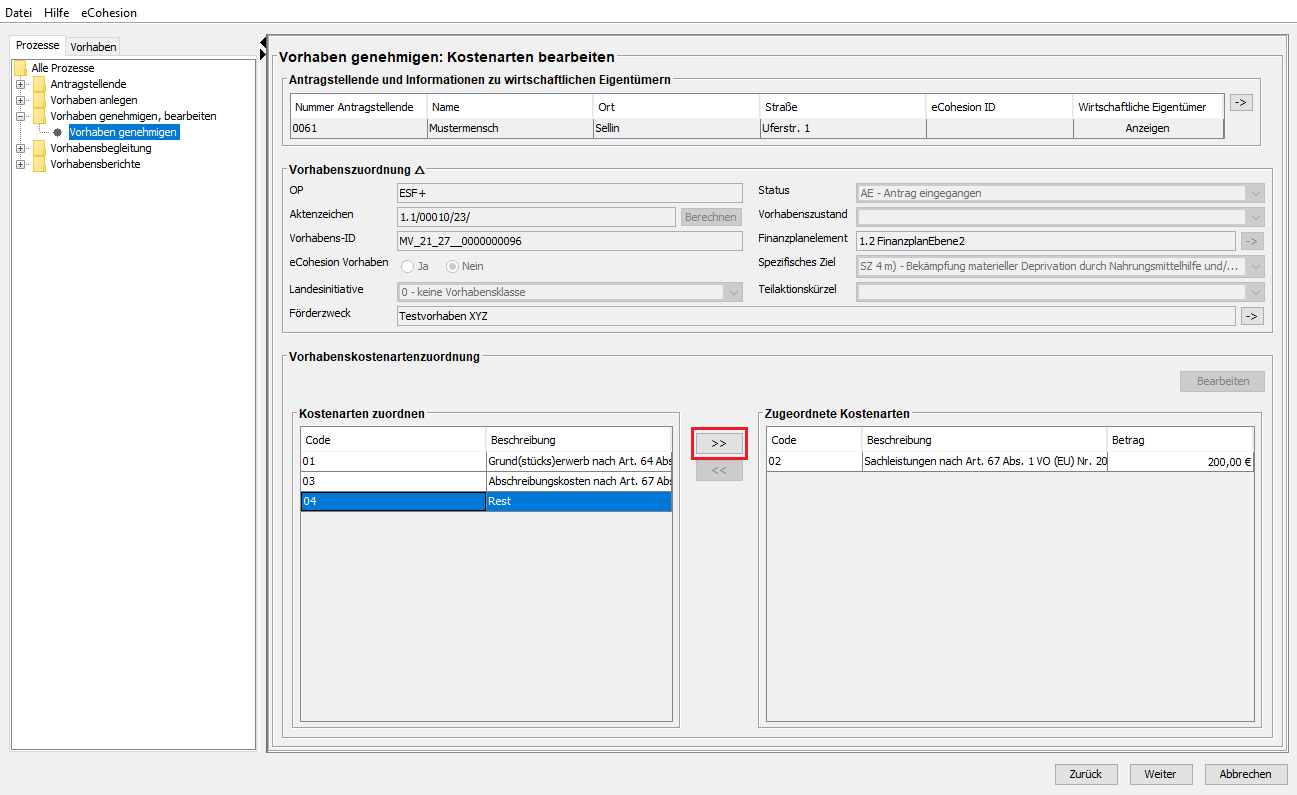Click arrow button next to Förderzweck field
Viewport: 1297px width, 795px height.
[1251, 316]
